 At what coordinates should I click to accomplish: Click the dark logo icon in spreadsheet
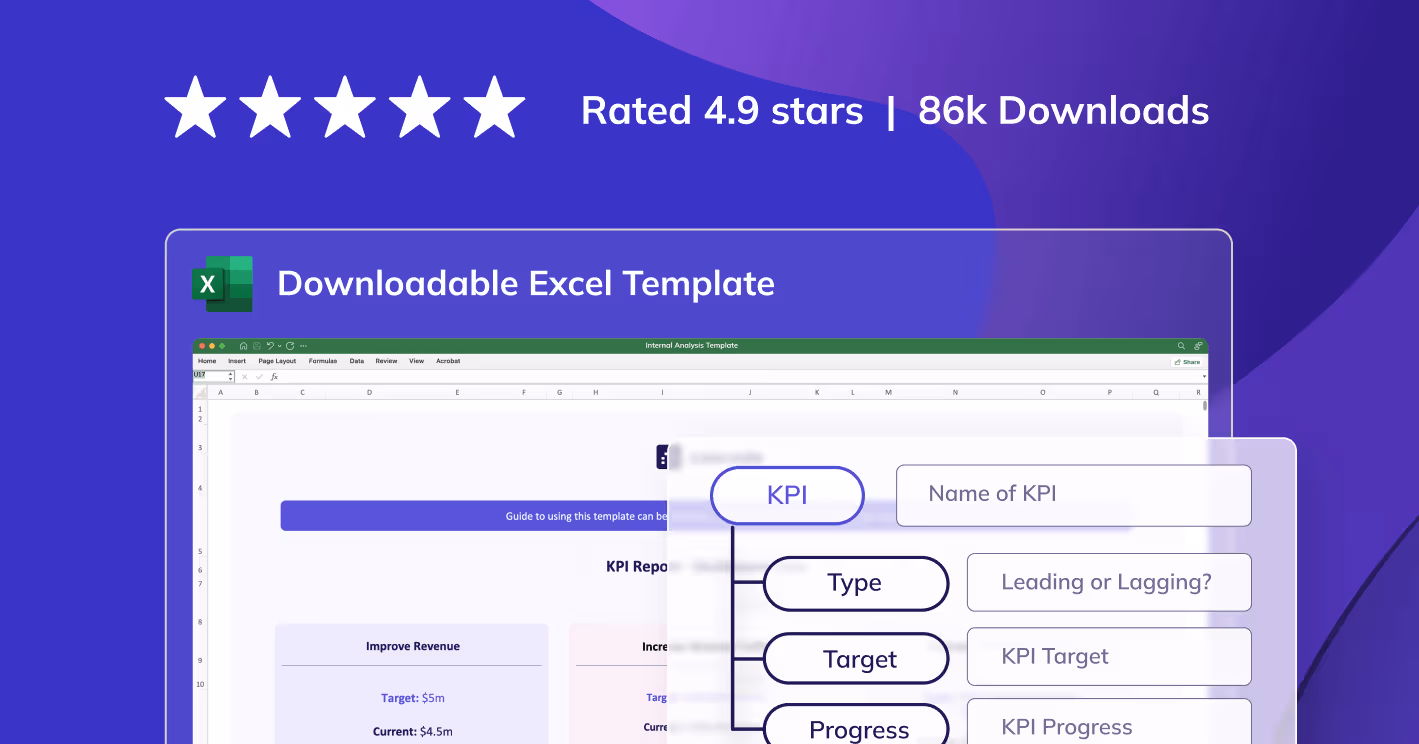[668, 457]
